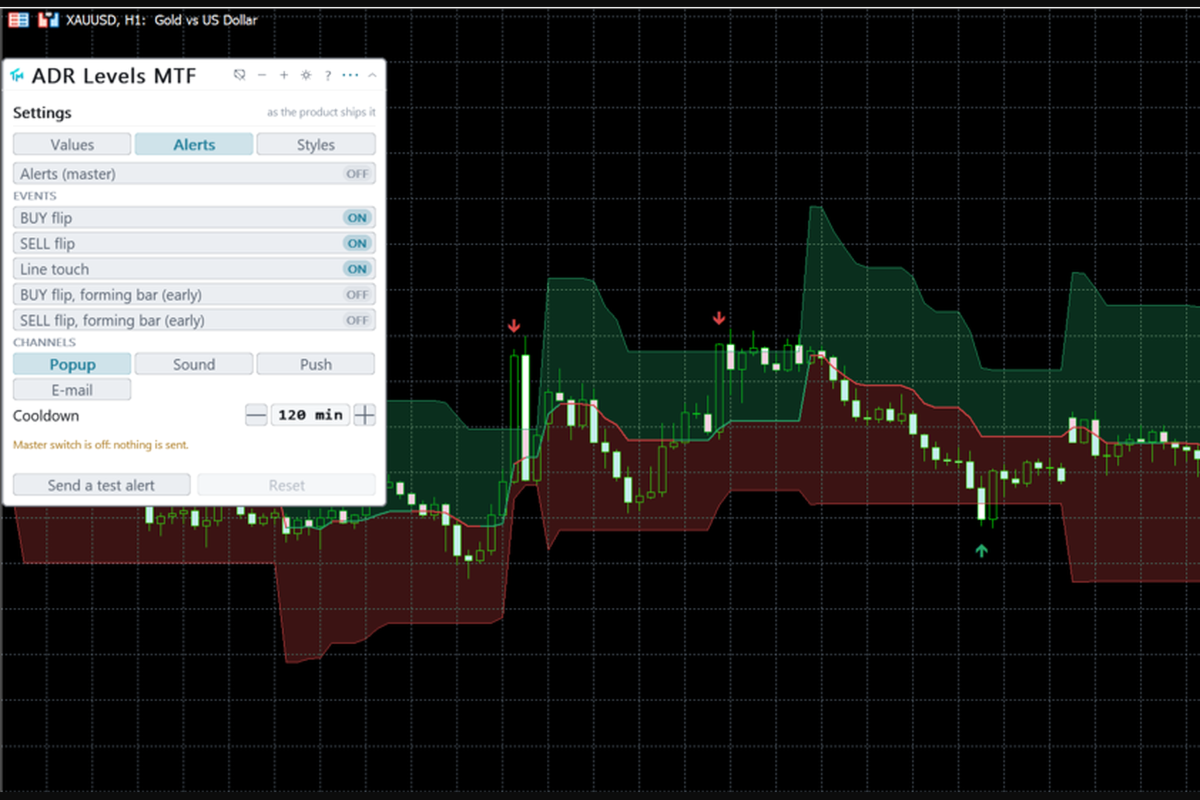
Task: Click the red table icon in chart header
Action: (19, 19)
